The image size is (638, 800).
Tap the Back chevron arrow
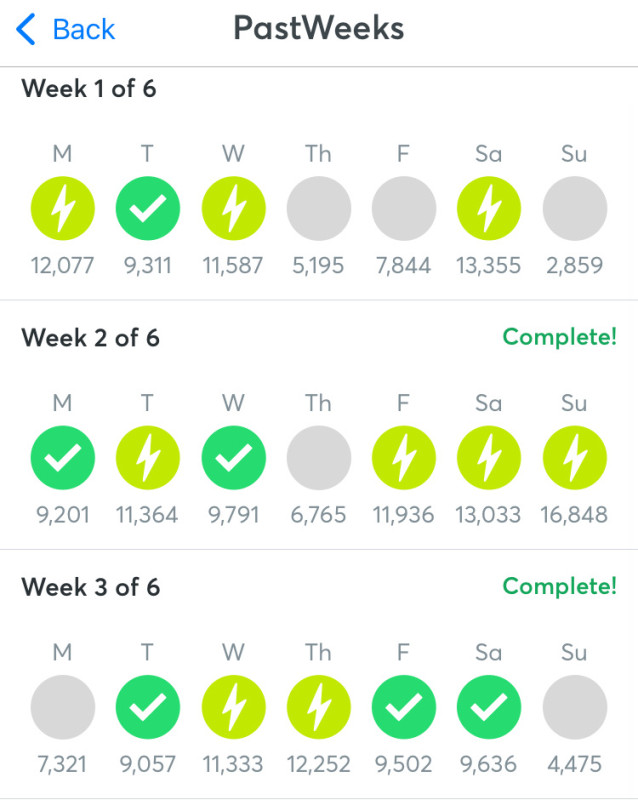click(27, 30)
